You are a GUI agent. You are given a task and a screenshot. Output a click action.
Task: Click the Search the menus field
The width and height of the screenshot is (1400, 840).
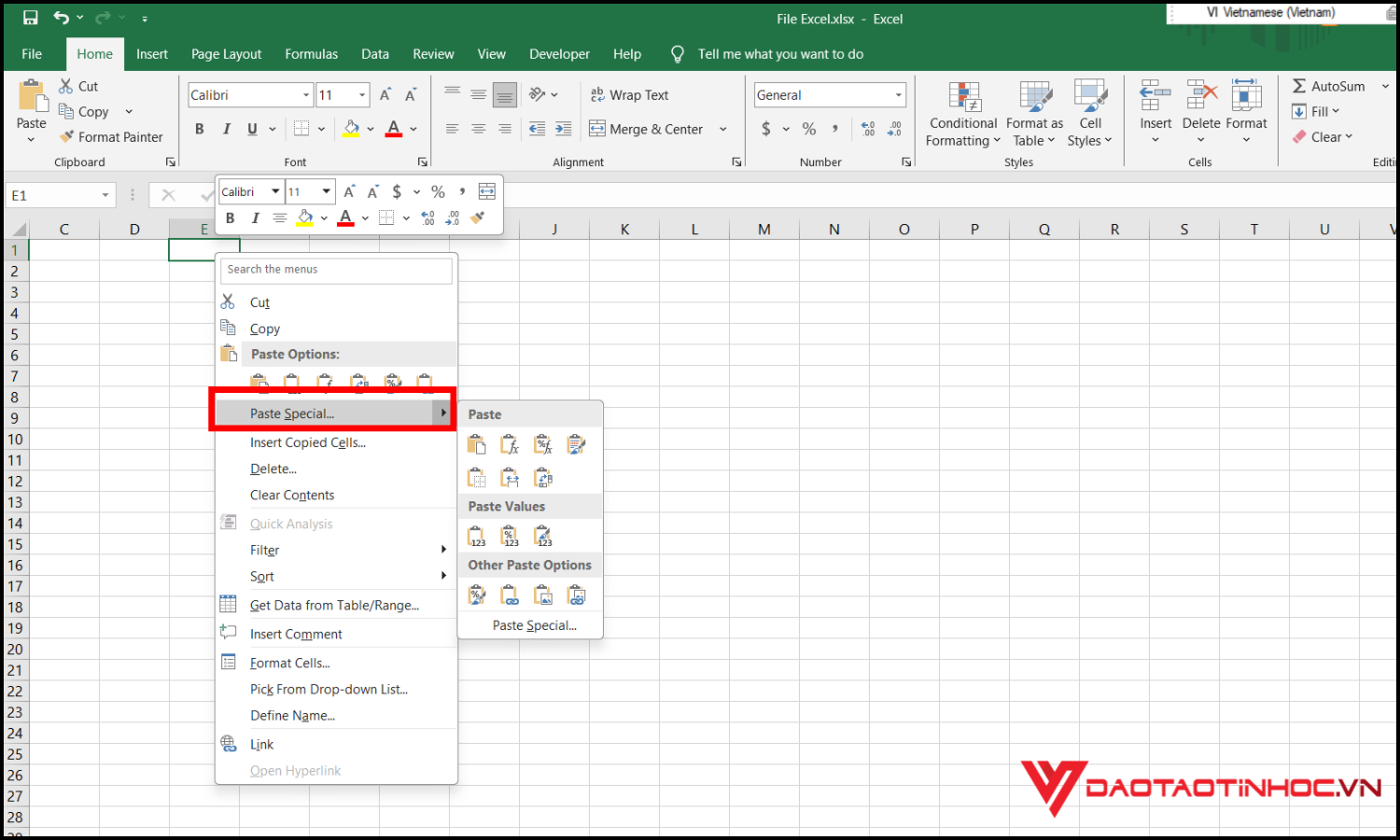(336, 270)
